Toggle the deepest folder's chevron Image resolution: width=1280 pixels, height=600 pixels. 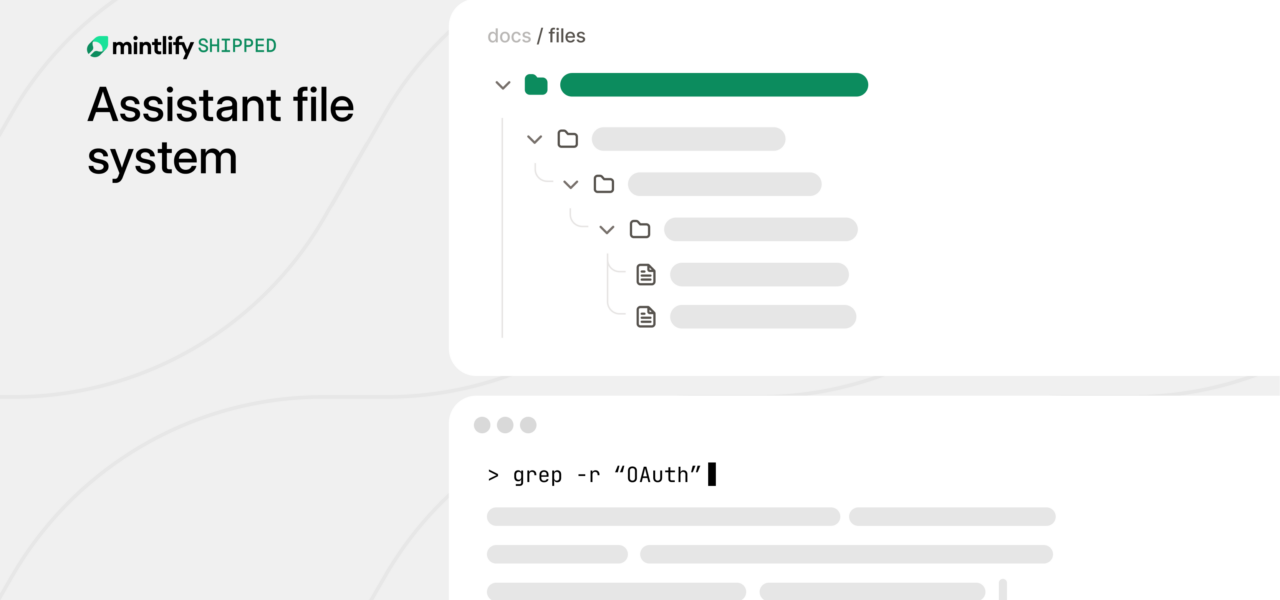tap(606, 229)
